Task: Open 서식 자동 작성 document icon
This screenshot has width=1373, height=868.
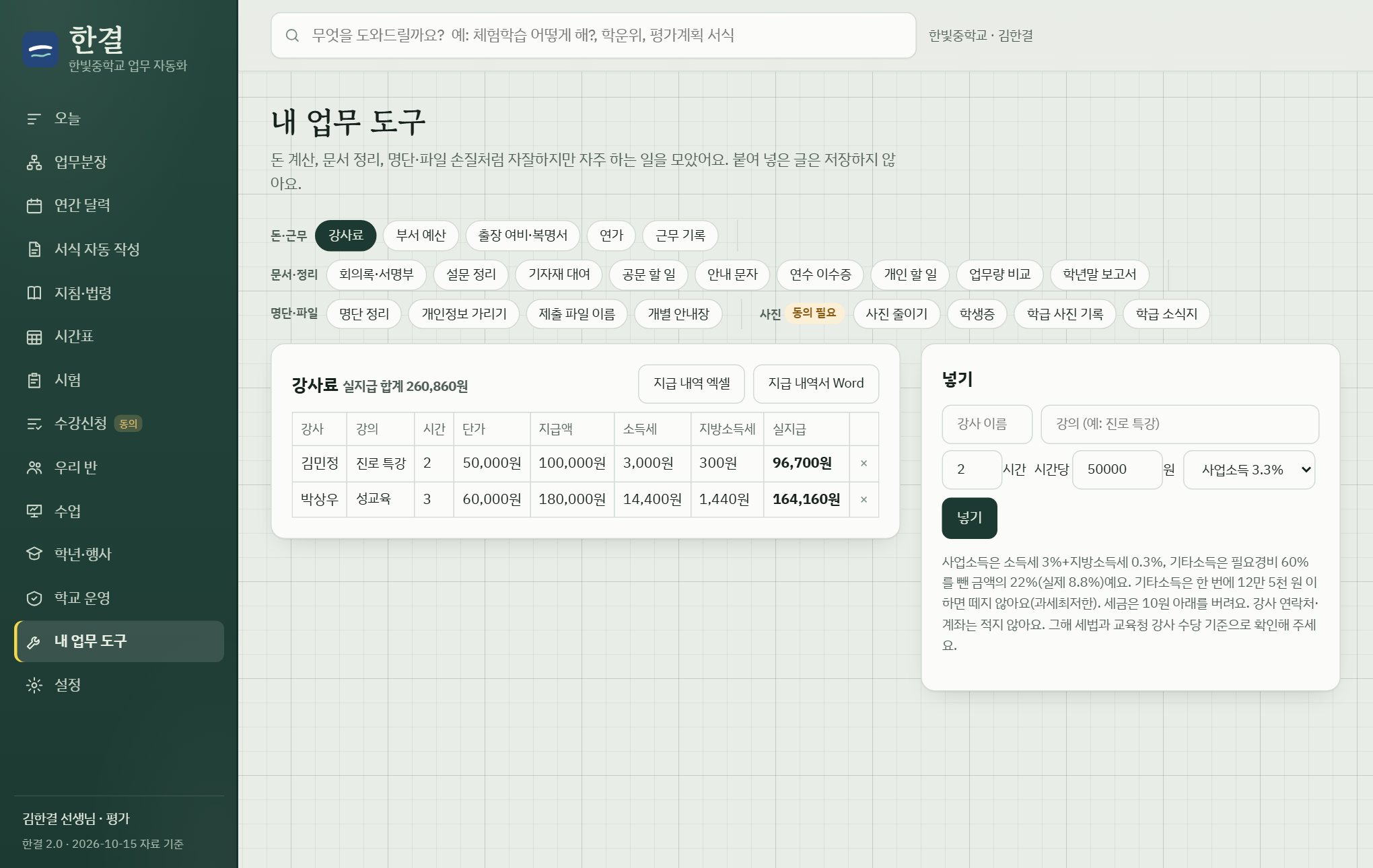Action: coord(34,250)
